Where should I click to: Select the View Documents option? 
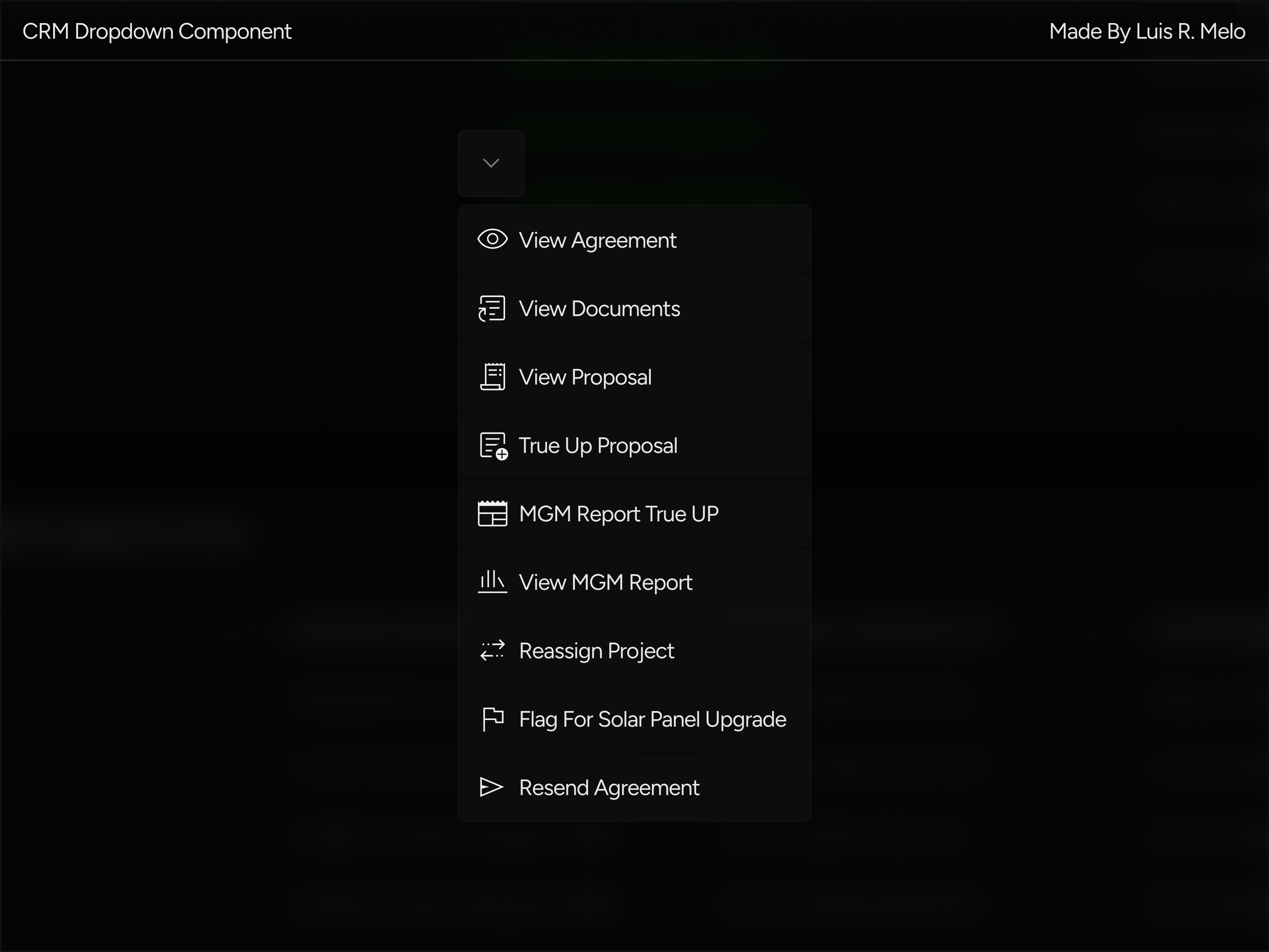[600, 308]
